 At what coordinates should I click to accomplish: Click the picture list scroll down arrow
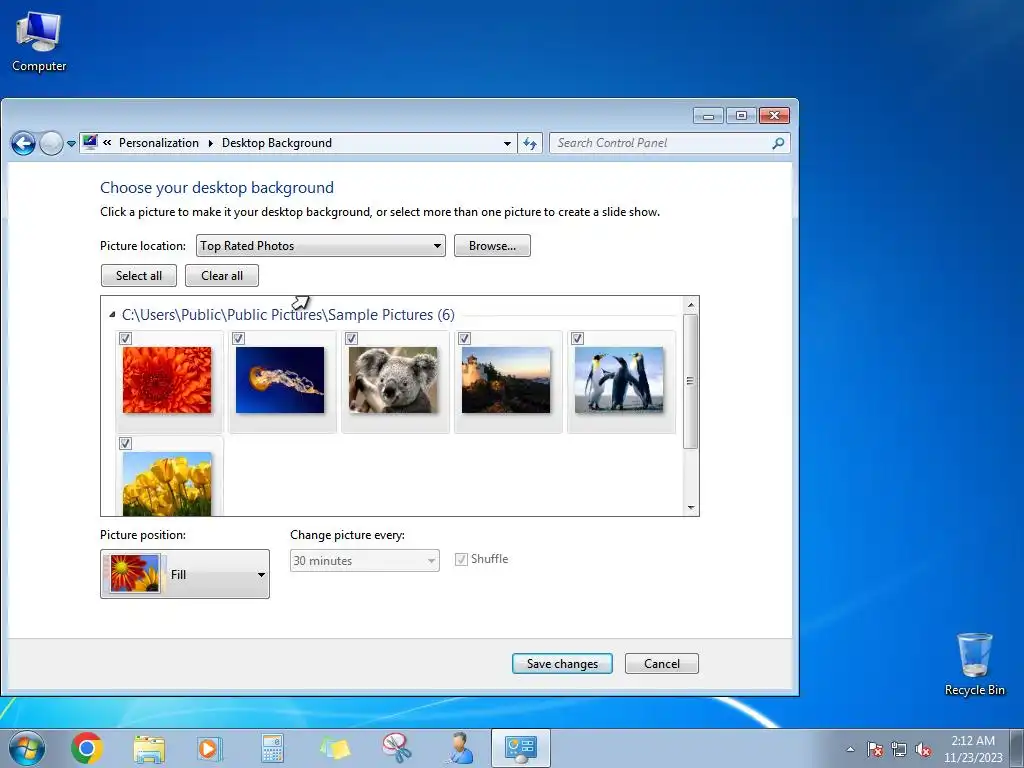tap(691, 507)
